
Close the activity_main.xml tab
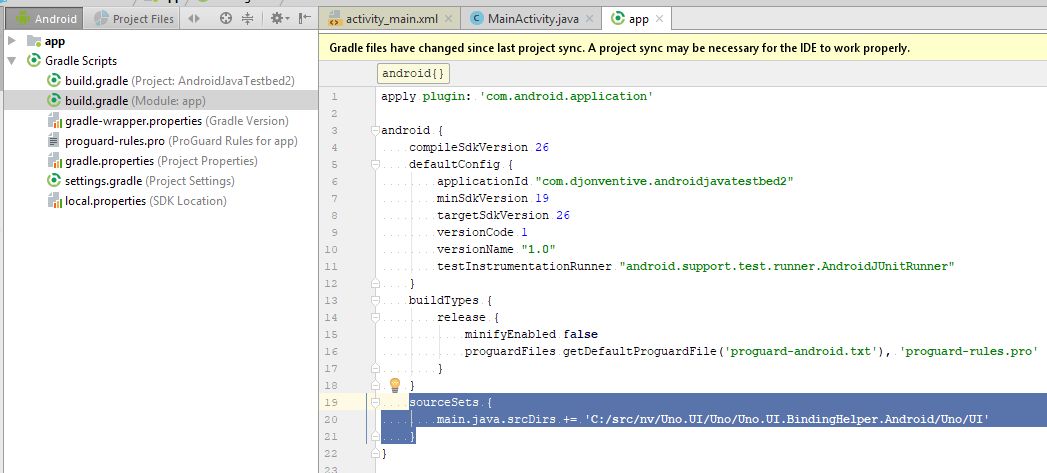click(448, 19)
